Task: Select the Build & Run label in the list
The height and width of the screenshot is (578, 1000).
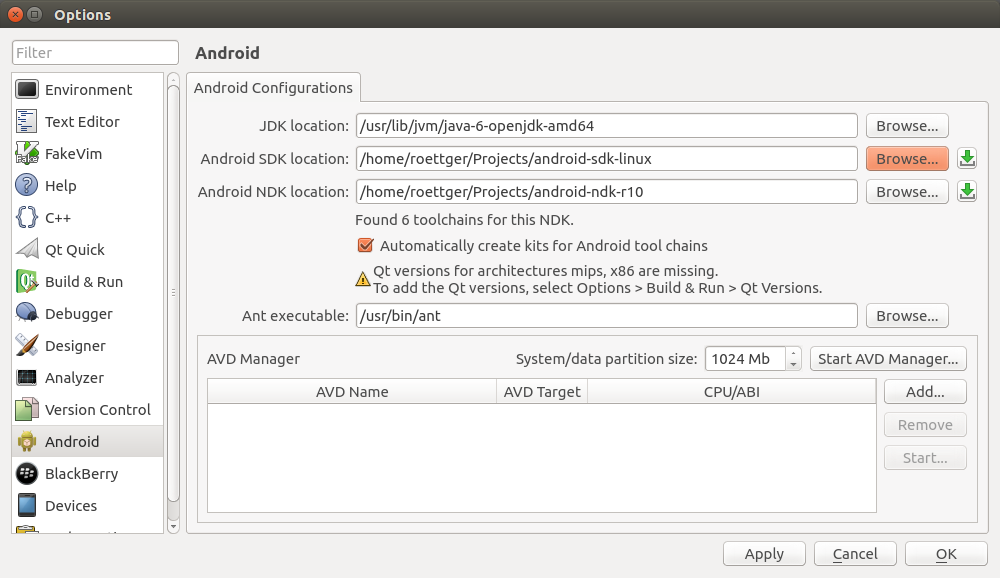Action: tap(84, 281)
